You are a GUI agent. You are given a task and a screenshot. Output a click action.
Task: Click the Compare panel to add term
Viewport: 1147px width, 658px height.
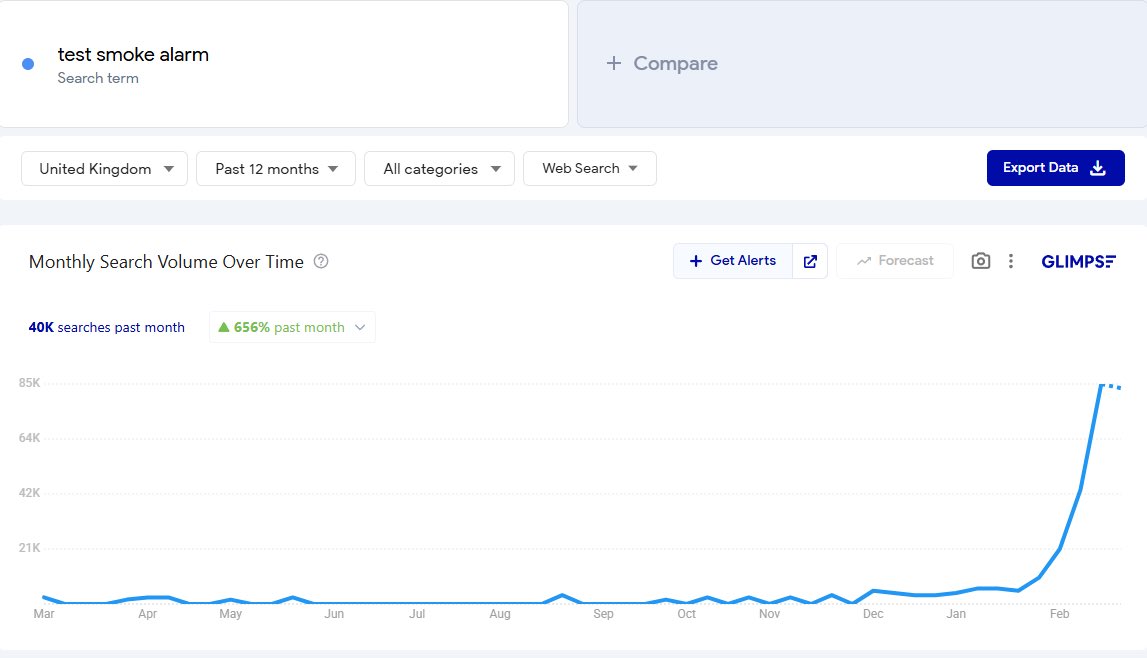[862, 64]
